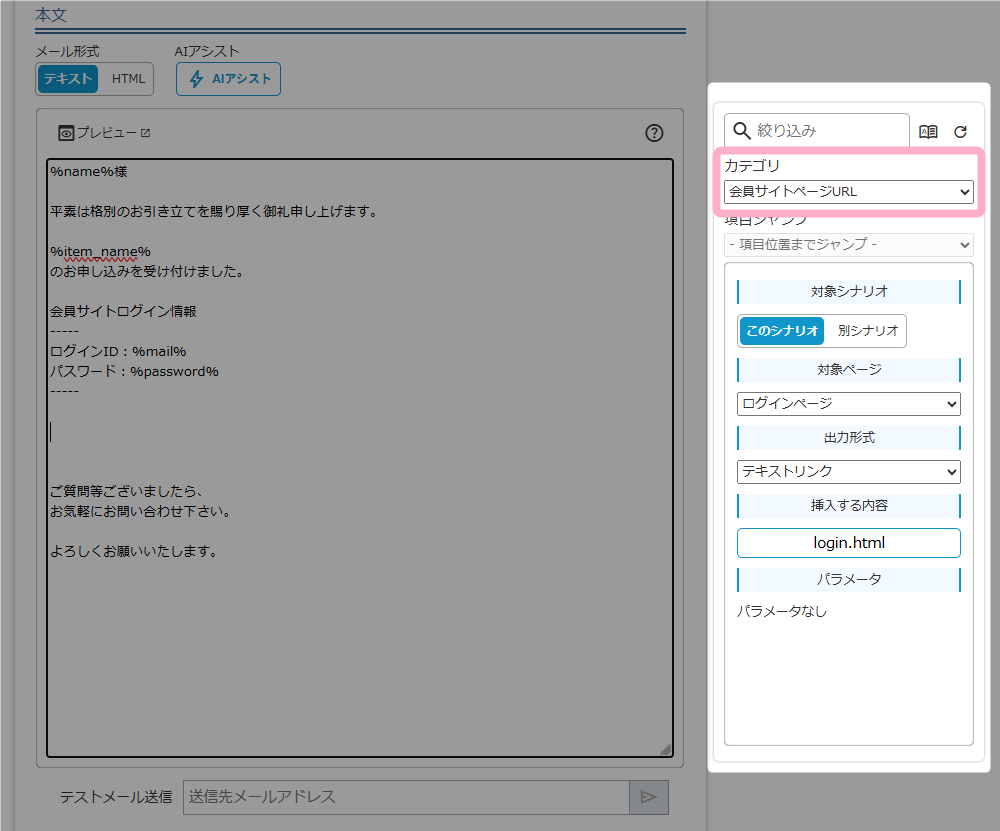Viewport: 1000px width, 831px height.
Task: Switch mail format to HTML
Action: [x=128, y=79]
